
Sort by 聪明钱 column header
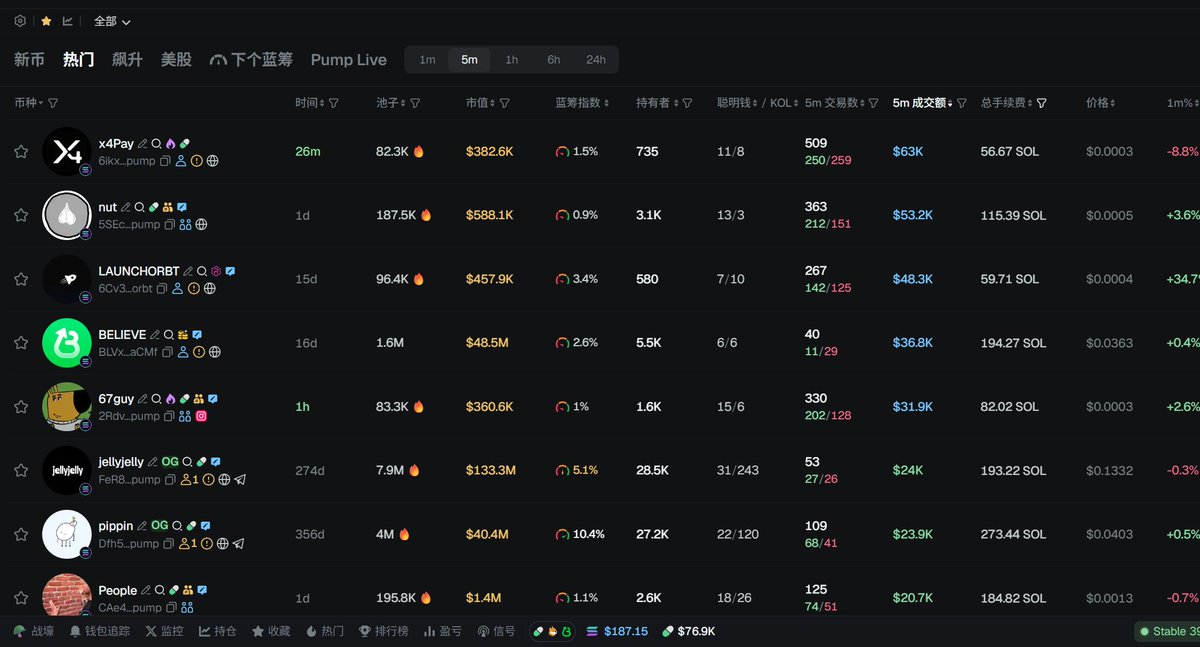pos(735,103)
